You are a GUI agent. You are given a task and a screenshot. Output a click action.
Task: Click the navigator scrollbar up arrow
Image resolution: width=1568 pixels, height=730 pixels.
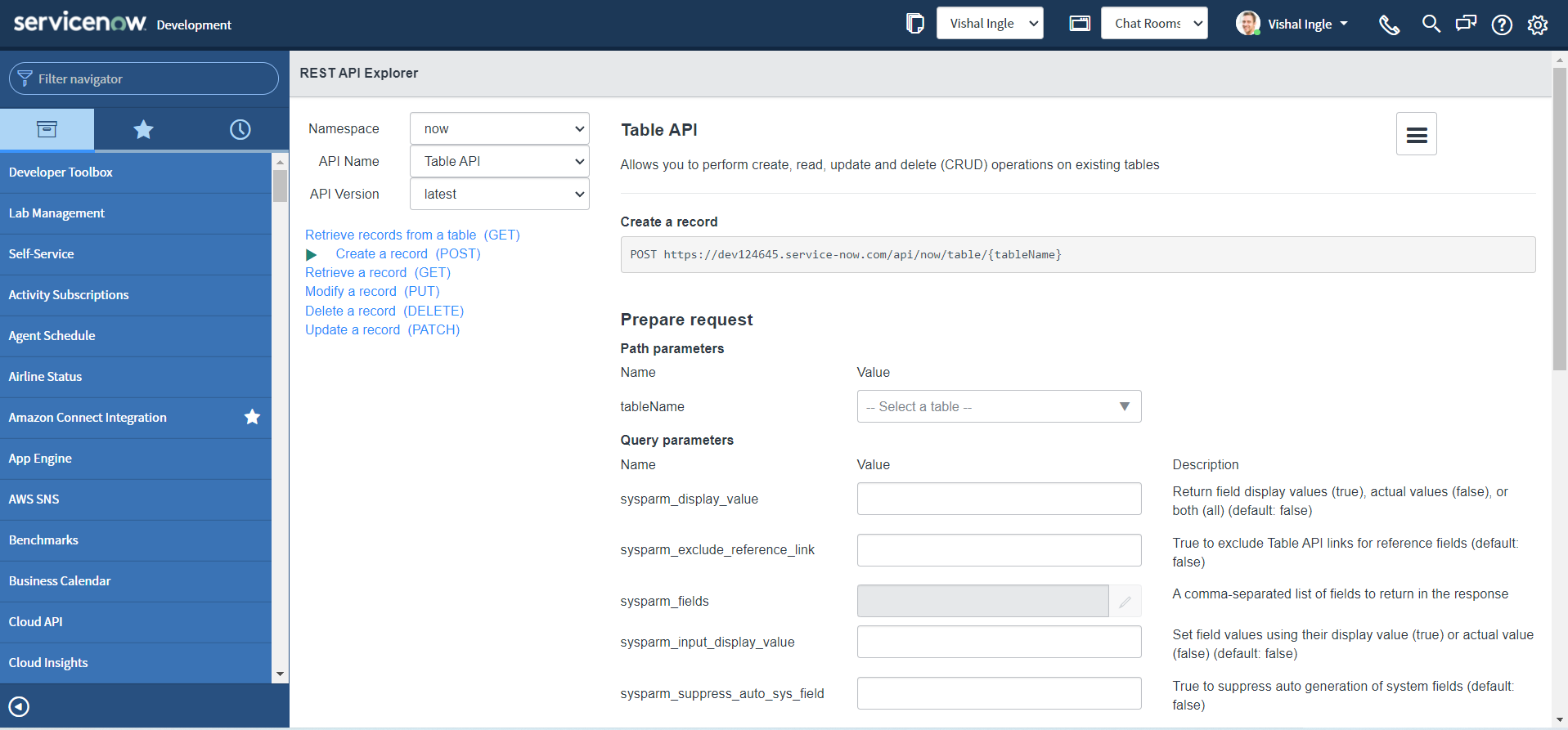(x=281, y=162)
